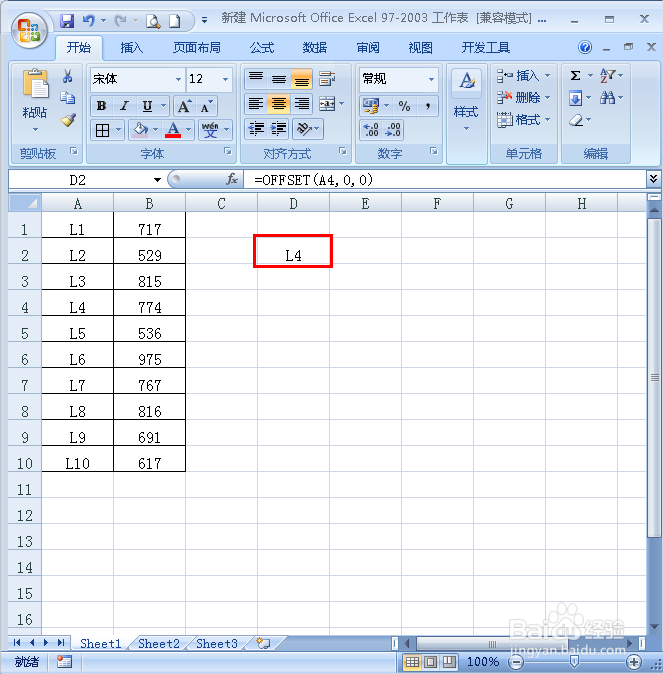Click the zoom slider handle
This screenshot has height=674, width=663.
coord(574,662)
